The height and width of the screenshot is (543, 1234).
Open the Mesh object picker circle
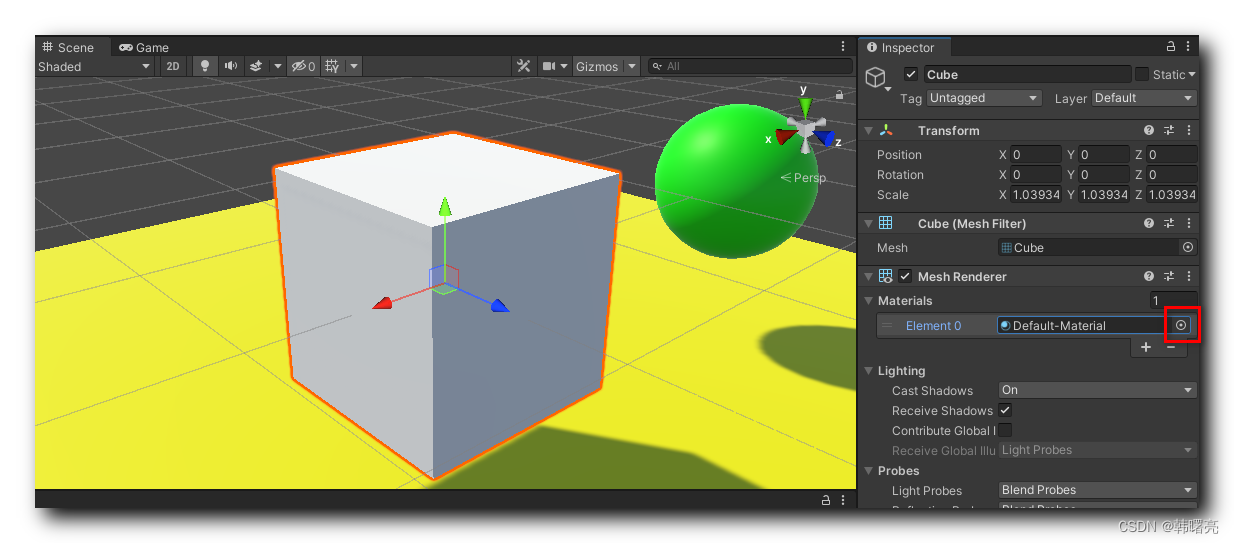pyautogui.click(x=1187, y=247)
